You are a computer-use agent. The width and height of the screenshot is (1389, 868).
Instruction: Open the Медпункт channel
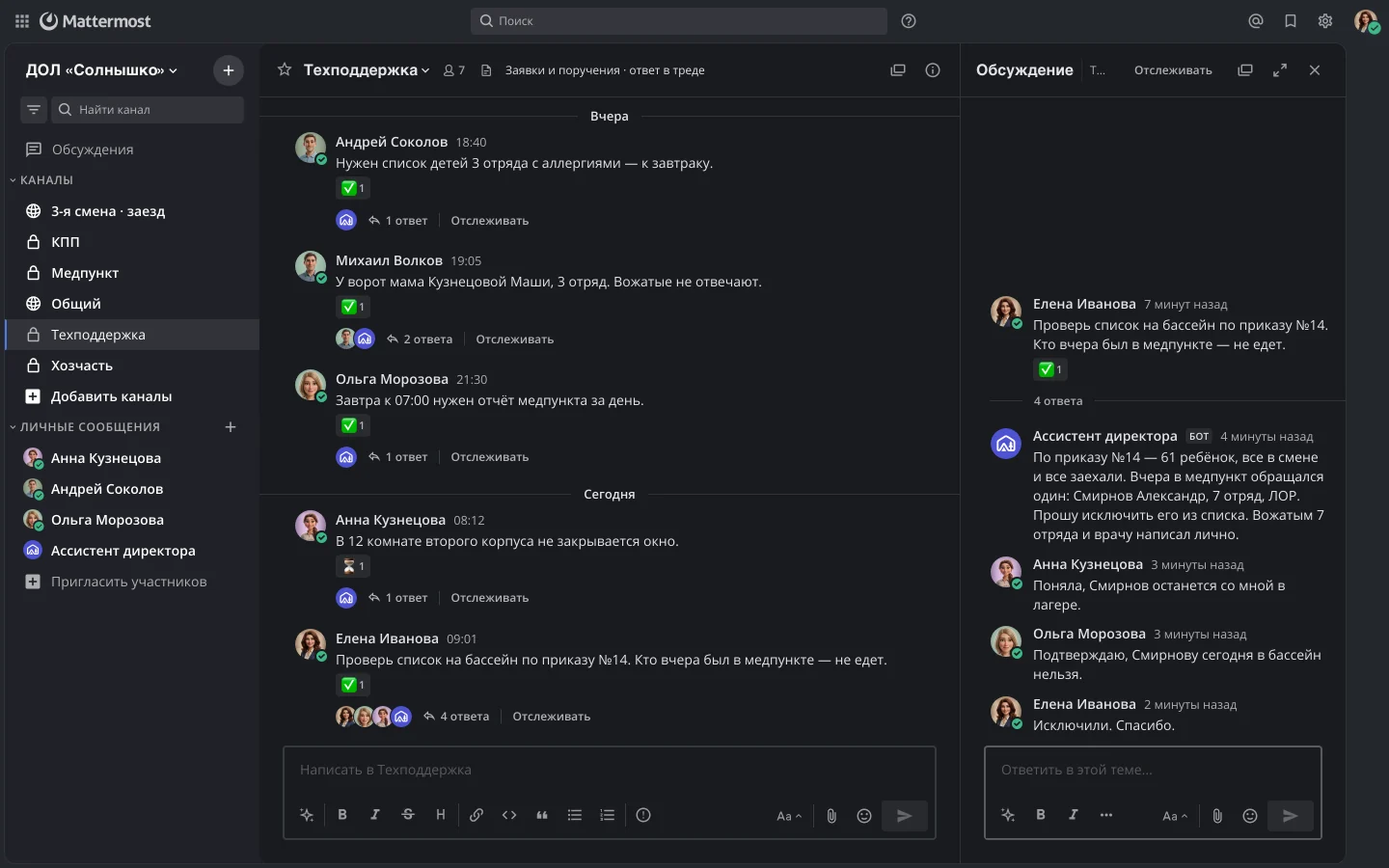(x=132, y=273)
